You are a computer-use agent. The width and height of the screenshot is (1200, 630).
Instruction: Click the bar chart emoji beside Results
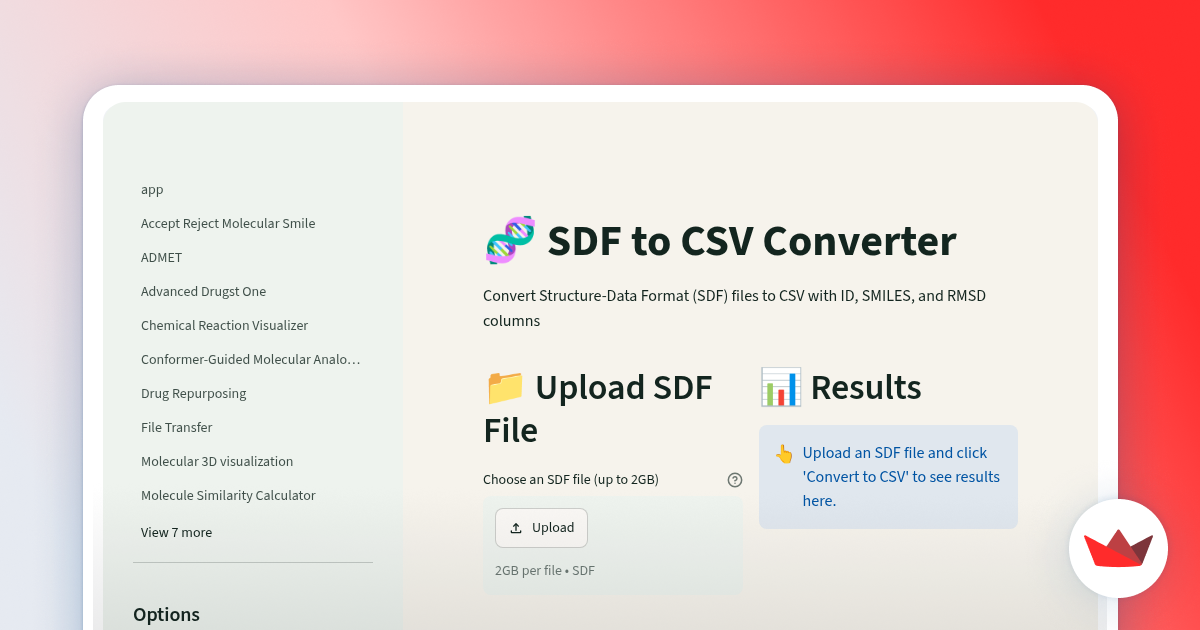tap(780, 387)
